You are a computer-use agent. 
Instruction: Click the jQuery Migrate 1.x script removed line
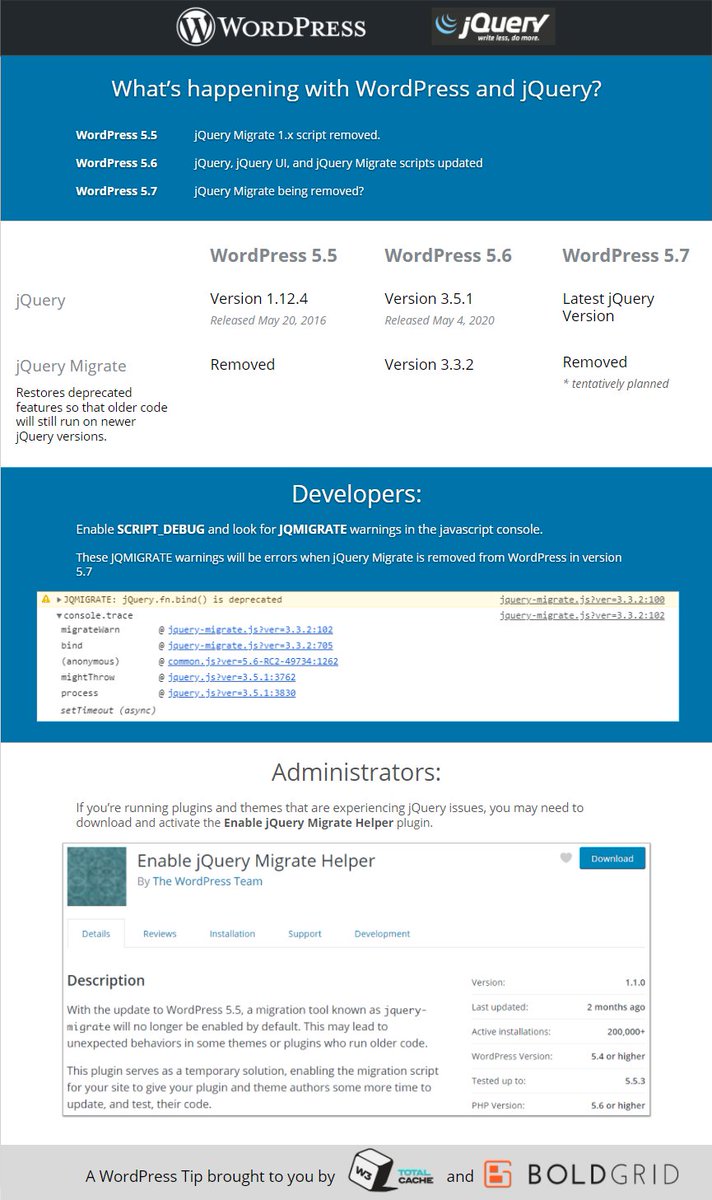click(x=287, y=135)
